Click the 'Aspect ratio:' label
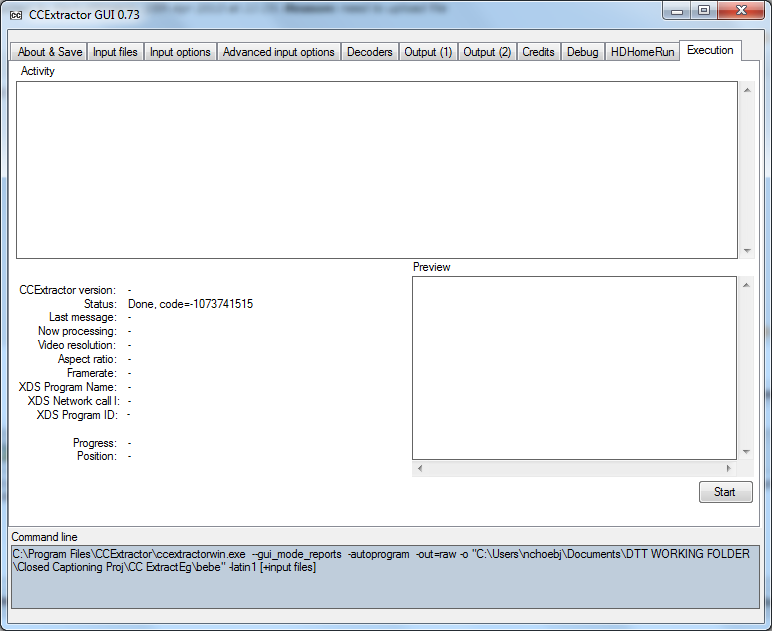The width and height of the screenshot is (772, 631). tap(87, 359)
